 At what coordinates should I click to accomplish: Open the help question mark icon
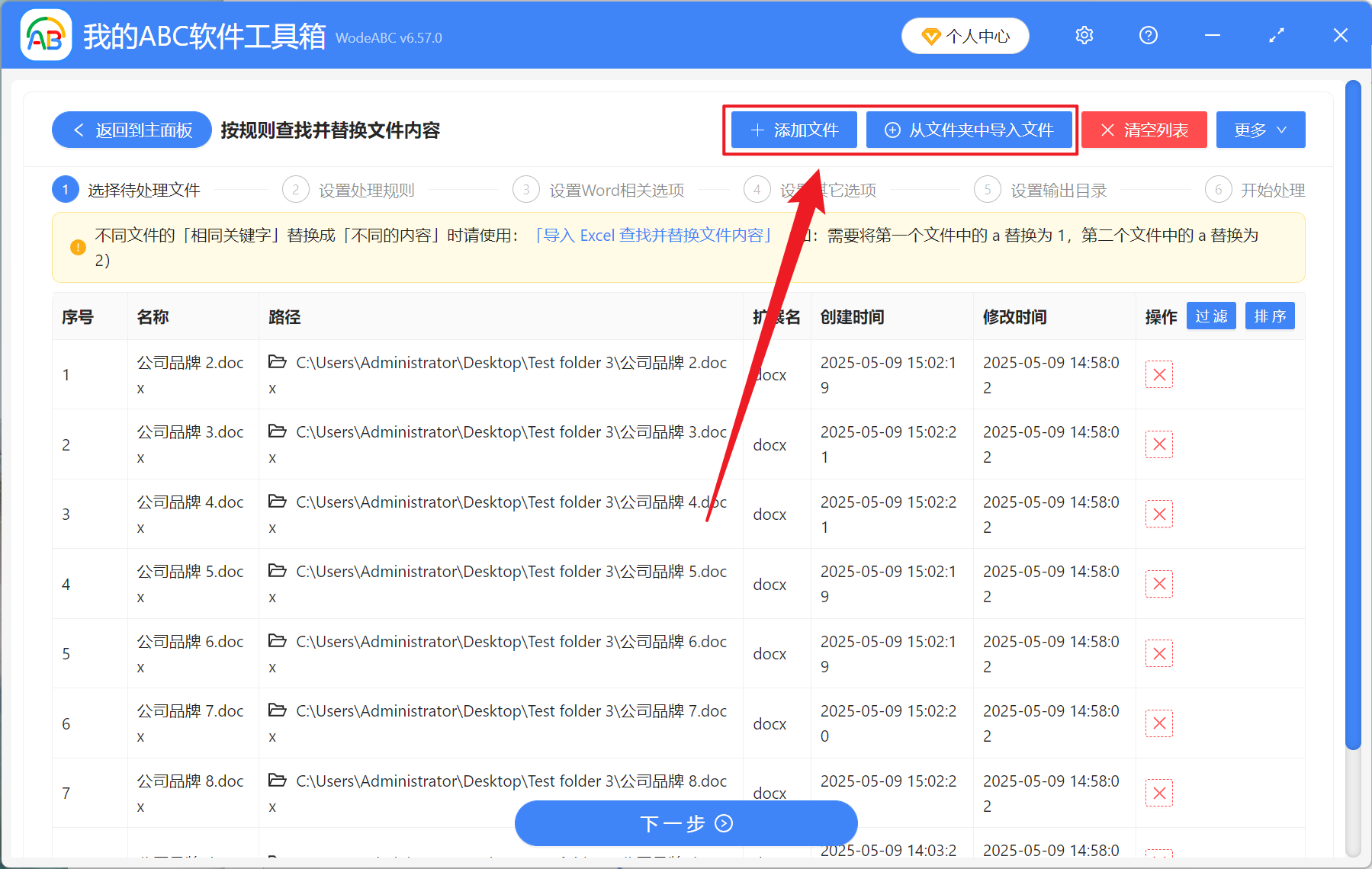click(x=1148, y=35)
